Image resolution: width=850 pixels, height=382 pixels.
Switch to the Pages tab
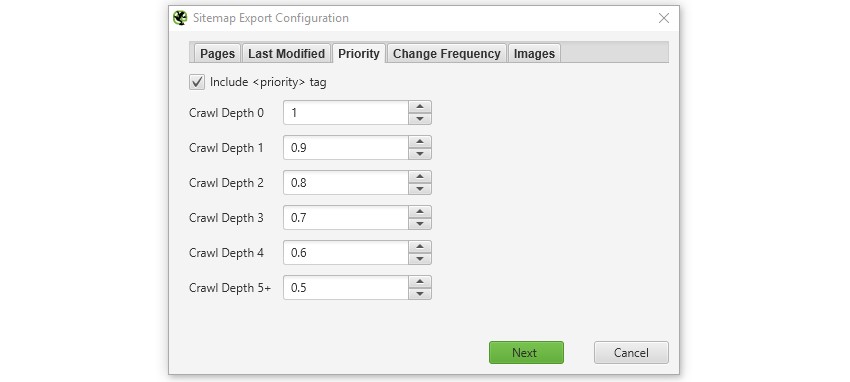[x=217, y=54]
